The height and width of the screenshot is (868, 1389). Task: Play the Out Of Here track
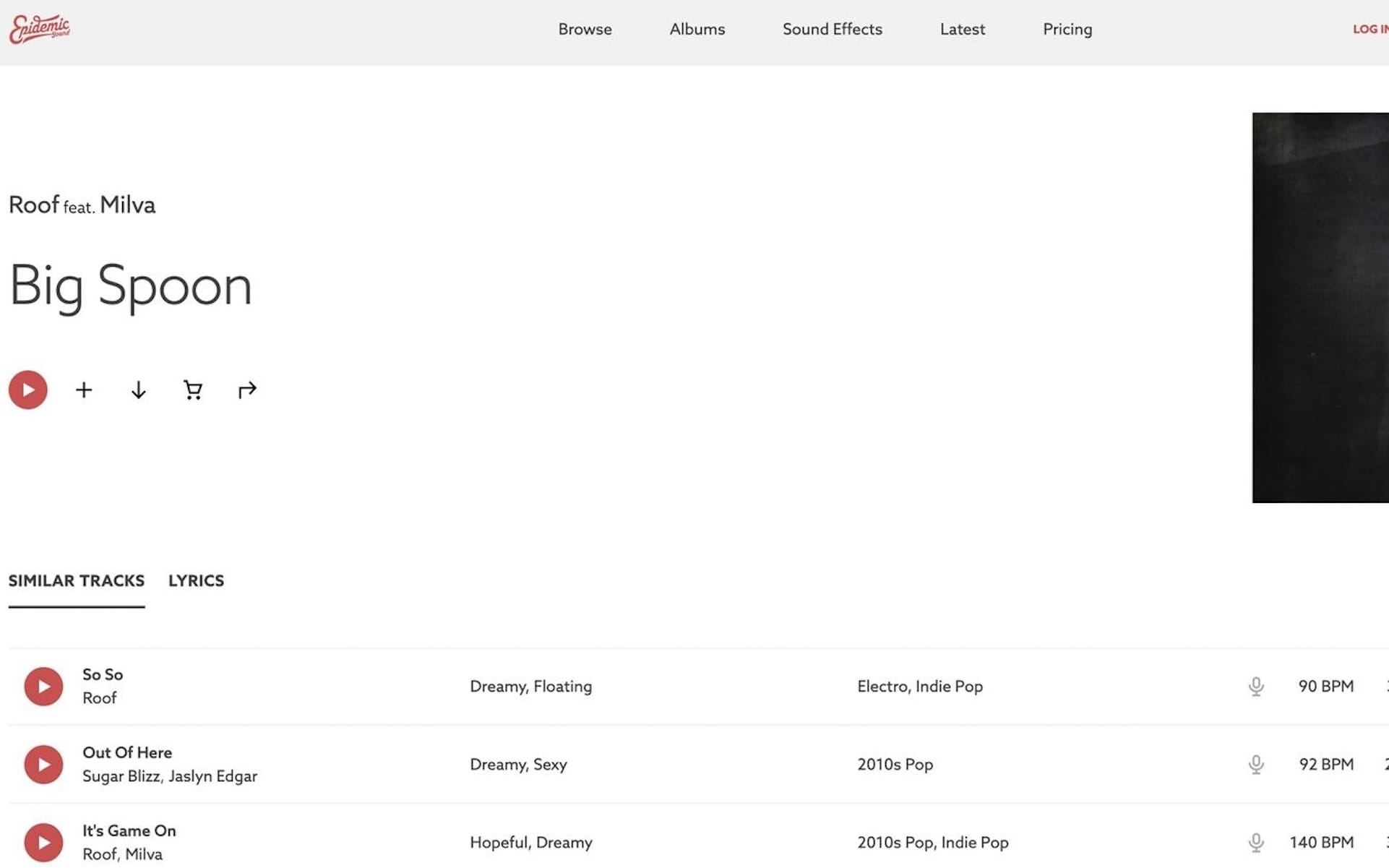point(43,765)
